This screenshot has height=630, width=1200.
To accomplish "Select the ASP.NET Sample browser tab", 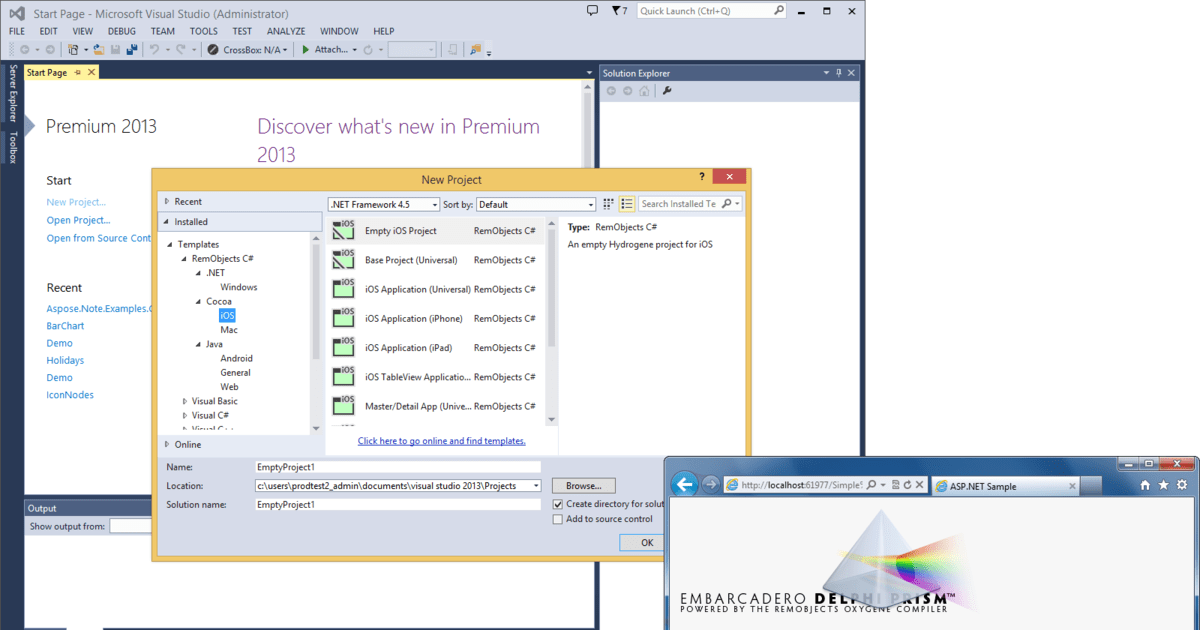I will tap(999, 485).
